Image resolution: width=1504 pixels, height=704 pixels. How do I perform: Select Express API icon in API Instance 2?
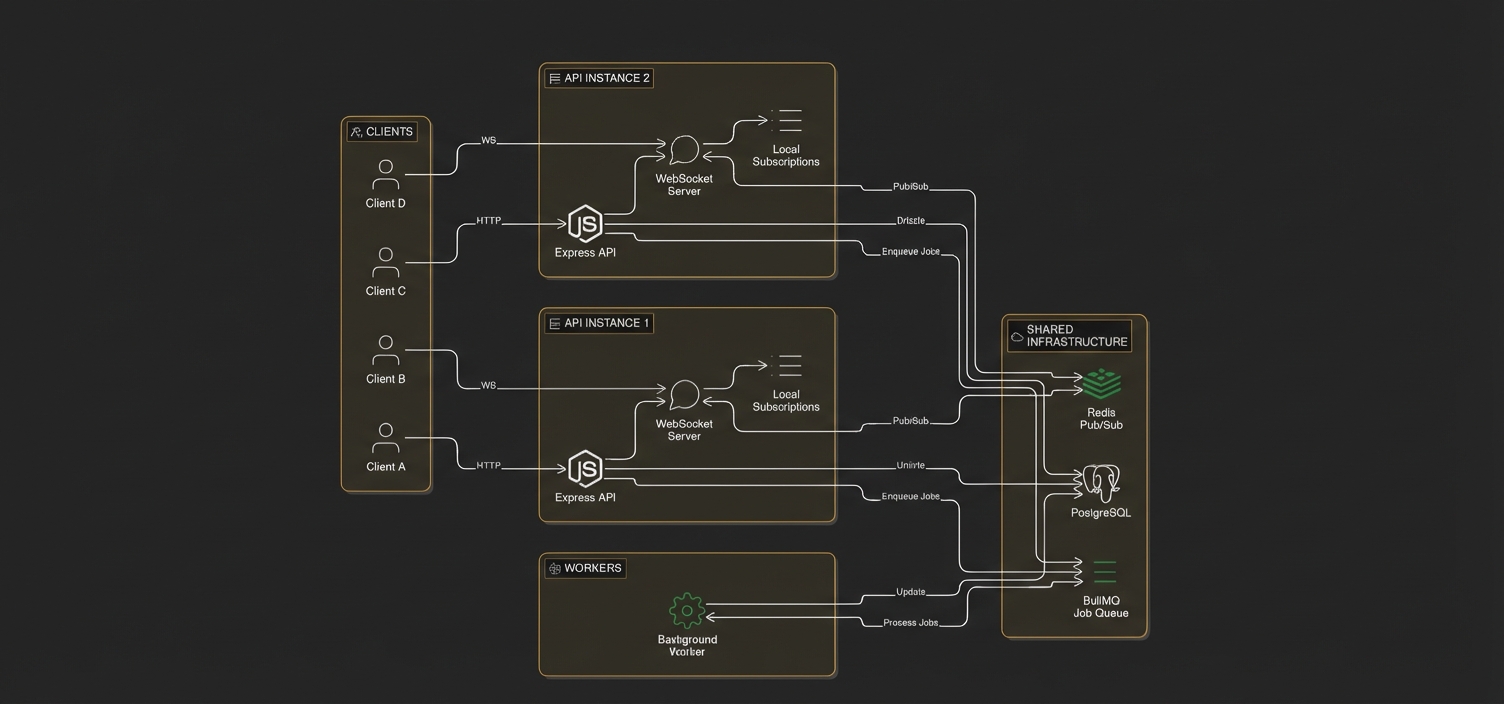[x=585, y=224]
